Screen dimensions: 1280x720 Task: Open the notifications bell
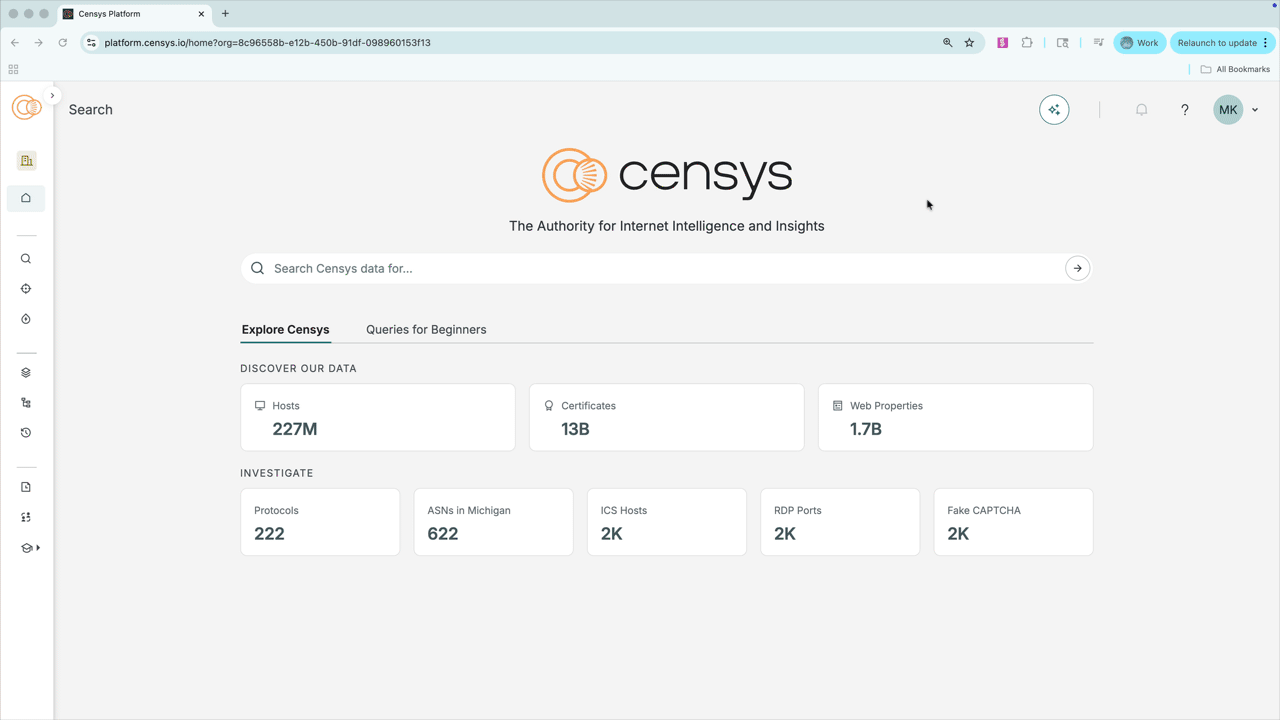click(1141, 110)
